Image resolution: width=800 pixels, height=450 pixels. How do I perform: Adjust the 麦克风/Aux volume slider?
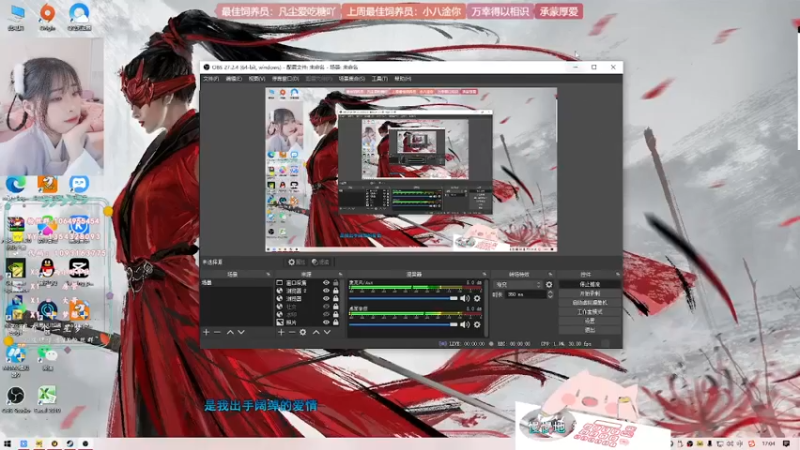coord(403,298)
